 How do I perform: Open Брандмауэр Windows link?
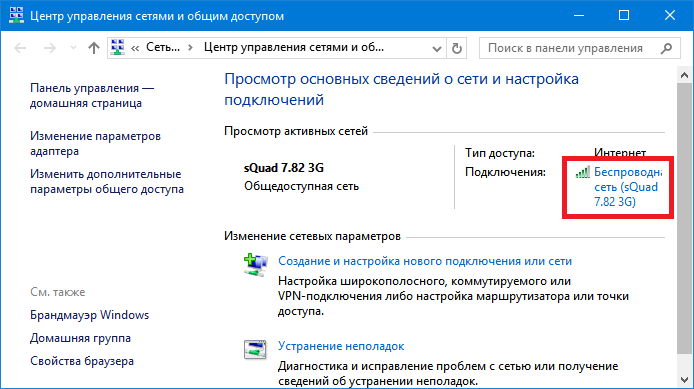[89, 315]
